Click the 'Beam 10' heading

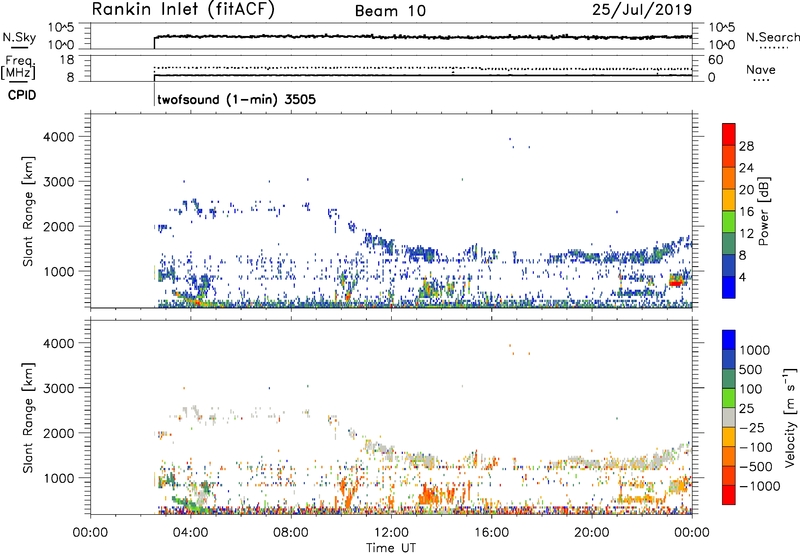[390, 11]
